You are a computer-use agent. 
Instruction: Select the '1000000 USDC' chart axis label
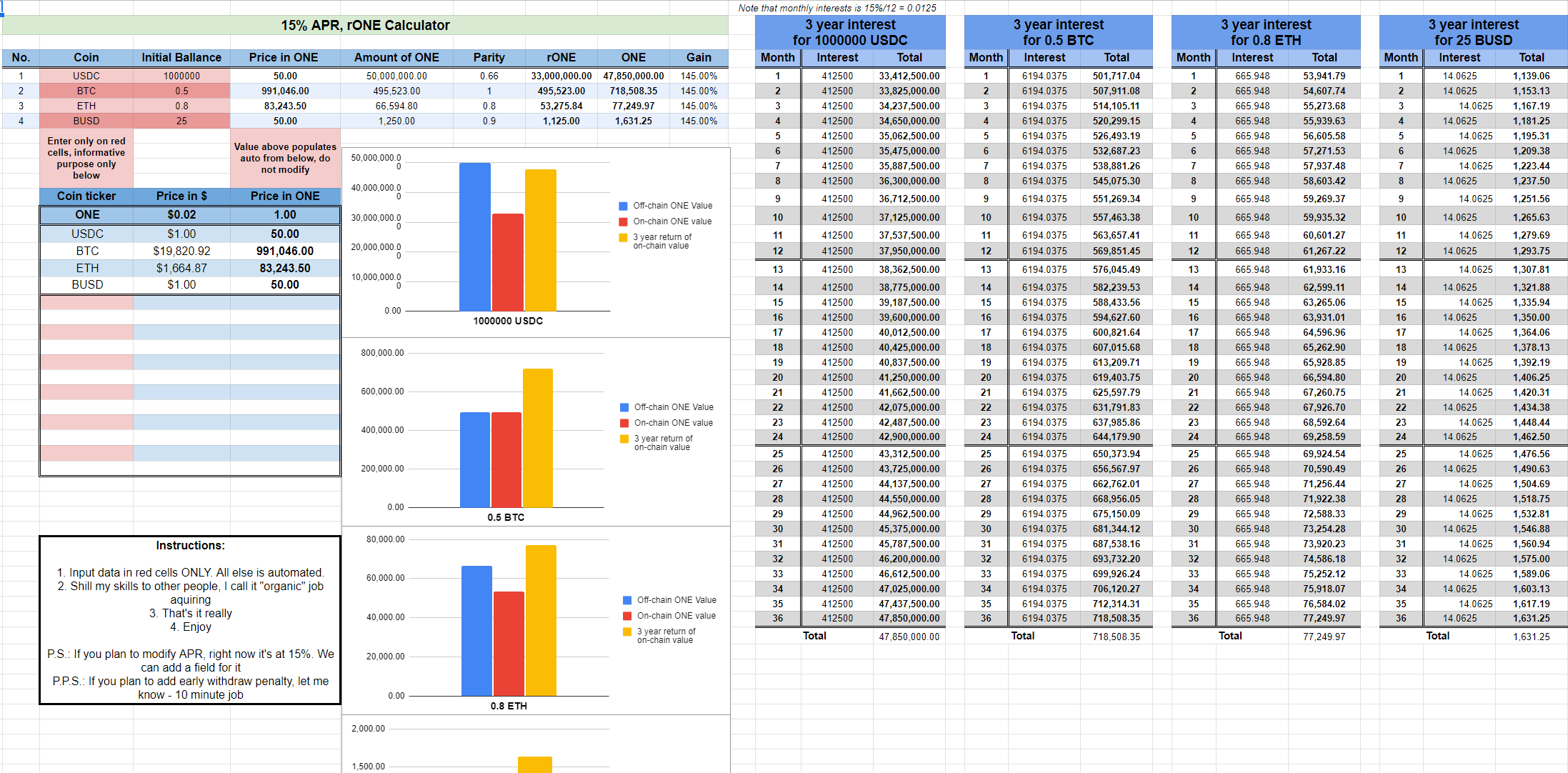508,321
